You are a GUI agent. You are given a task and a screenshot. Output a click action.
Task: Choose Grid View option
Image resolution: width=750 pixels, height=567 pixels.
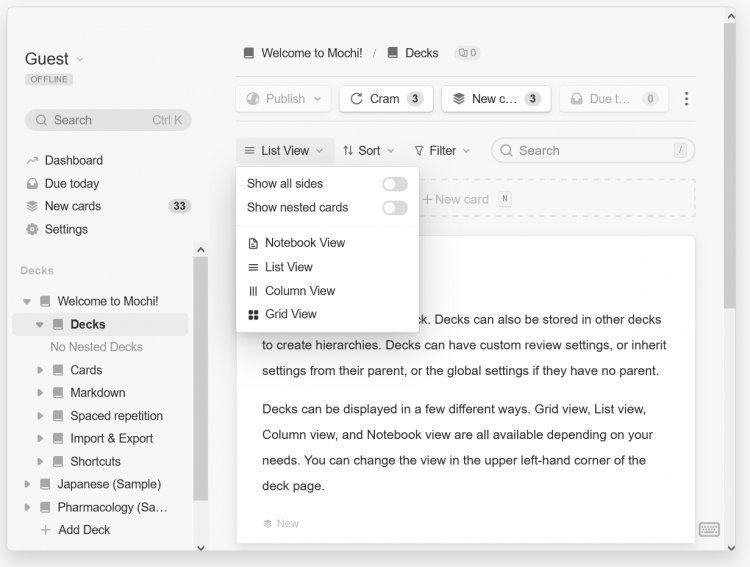tap(290, 314)
